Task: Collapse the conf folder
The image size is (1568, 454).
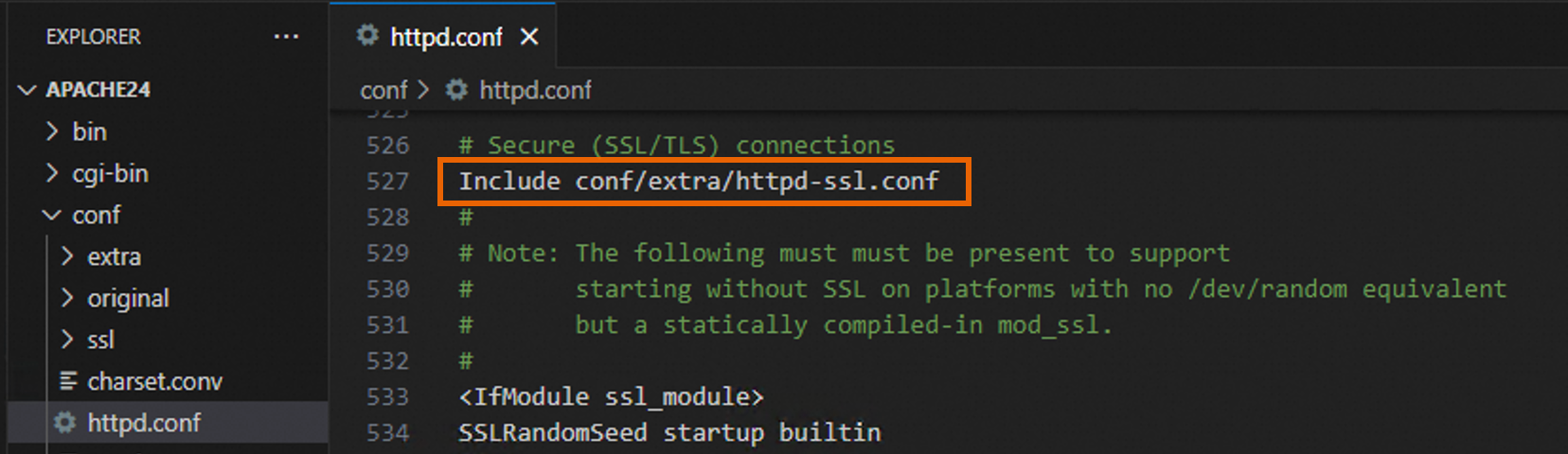Action: [53, 215]
